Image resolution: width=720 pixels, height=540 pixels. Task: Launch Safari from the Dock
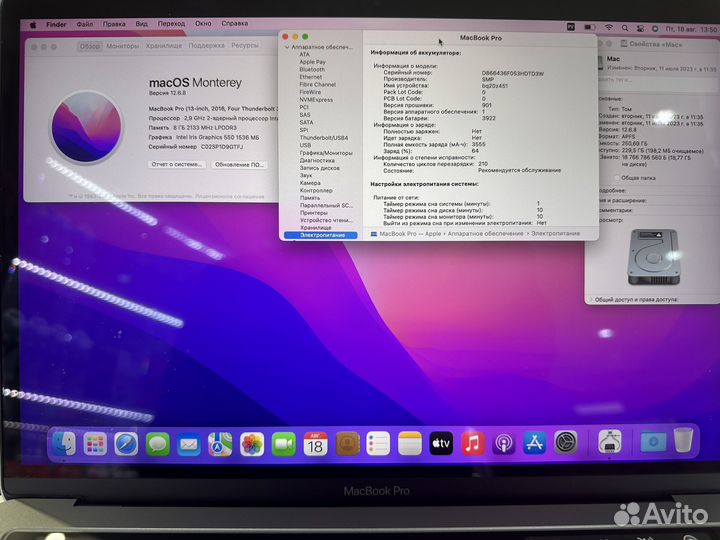point(126,444)
